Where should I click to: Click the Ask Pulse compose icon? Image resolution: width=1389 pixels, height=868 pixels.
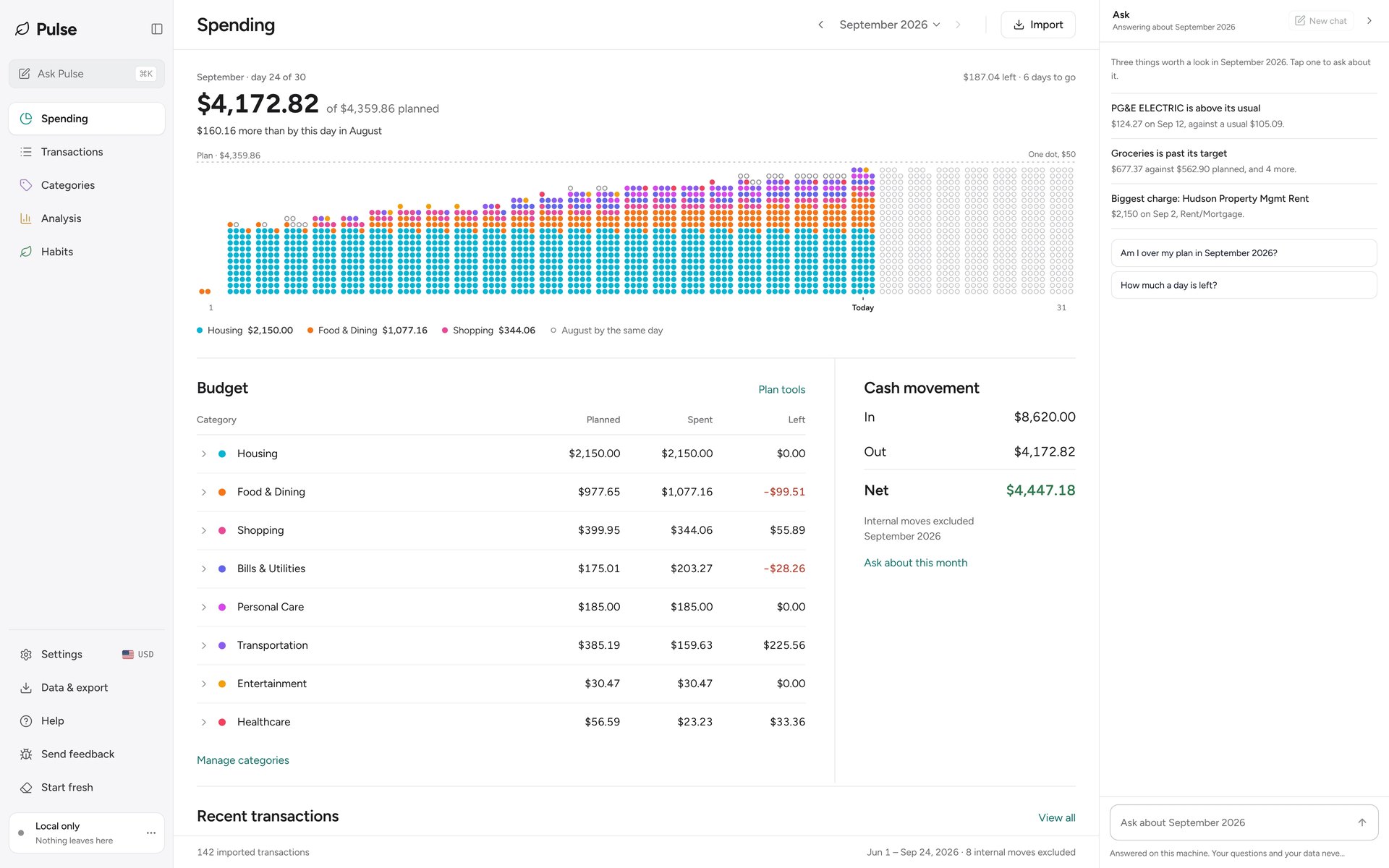[25, 74]
